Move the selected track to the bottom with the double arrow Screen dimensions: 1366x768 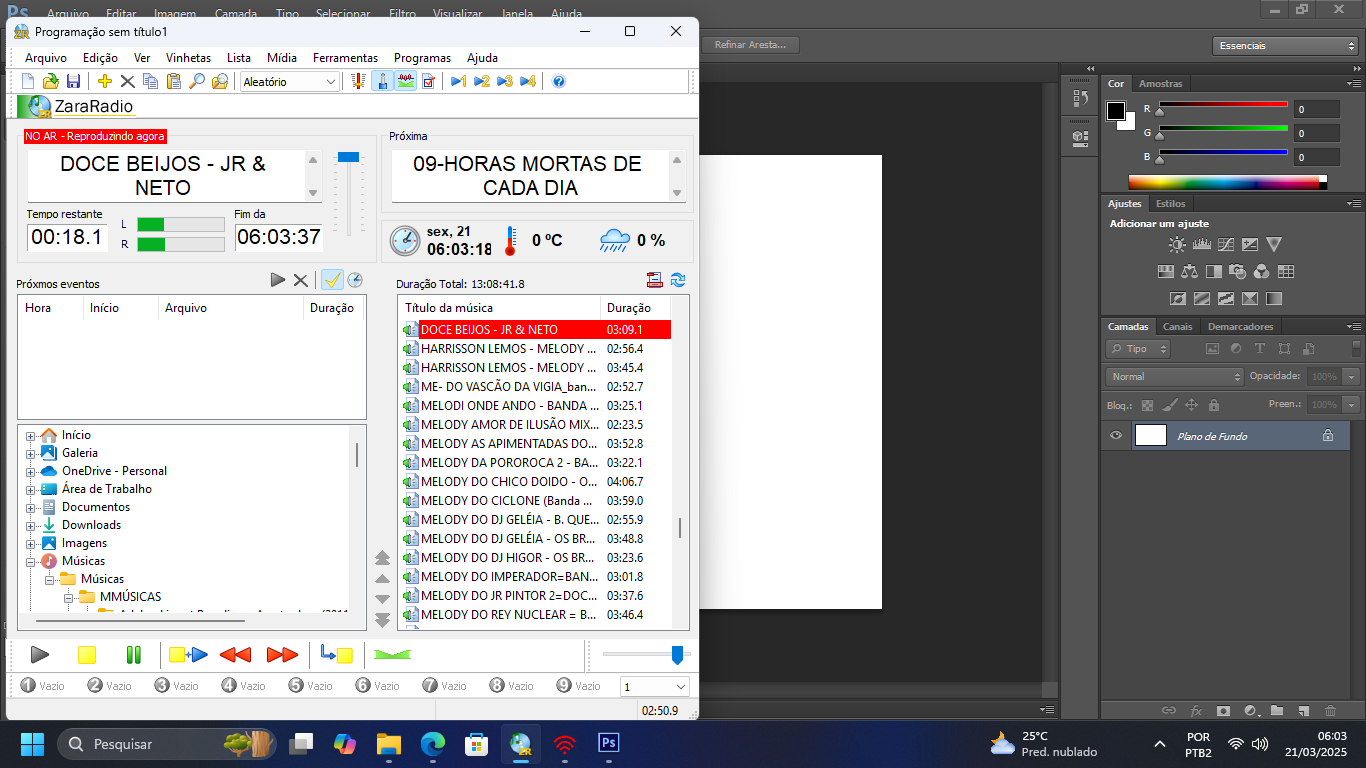382,620
